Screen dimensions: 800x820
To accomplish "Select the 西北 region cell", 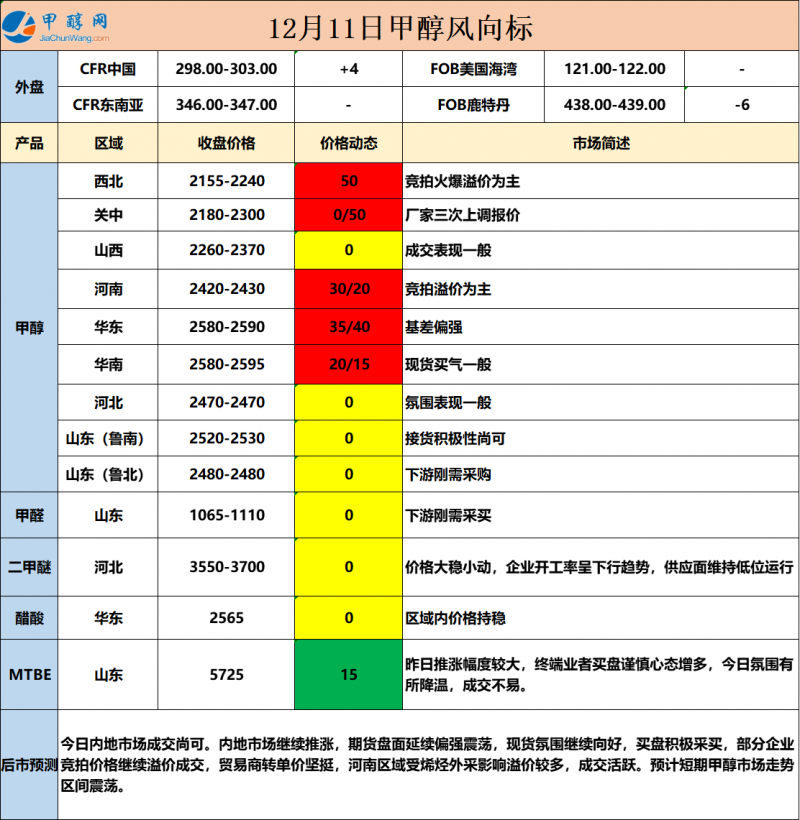I will click(108, 181).
